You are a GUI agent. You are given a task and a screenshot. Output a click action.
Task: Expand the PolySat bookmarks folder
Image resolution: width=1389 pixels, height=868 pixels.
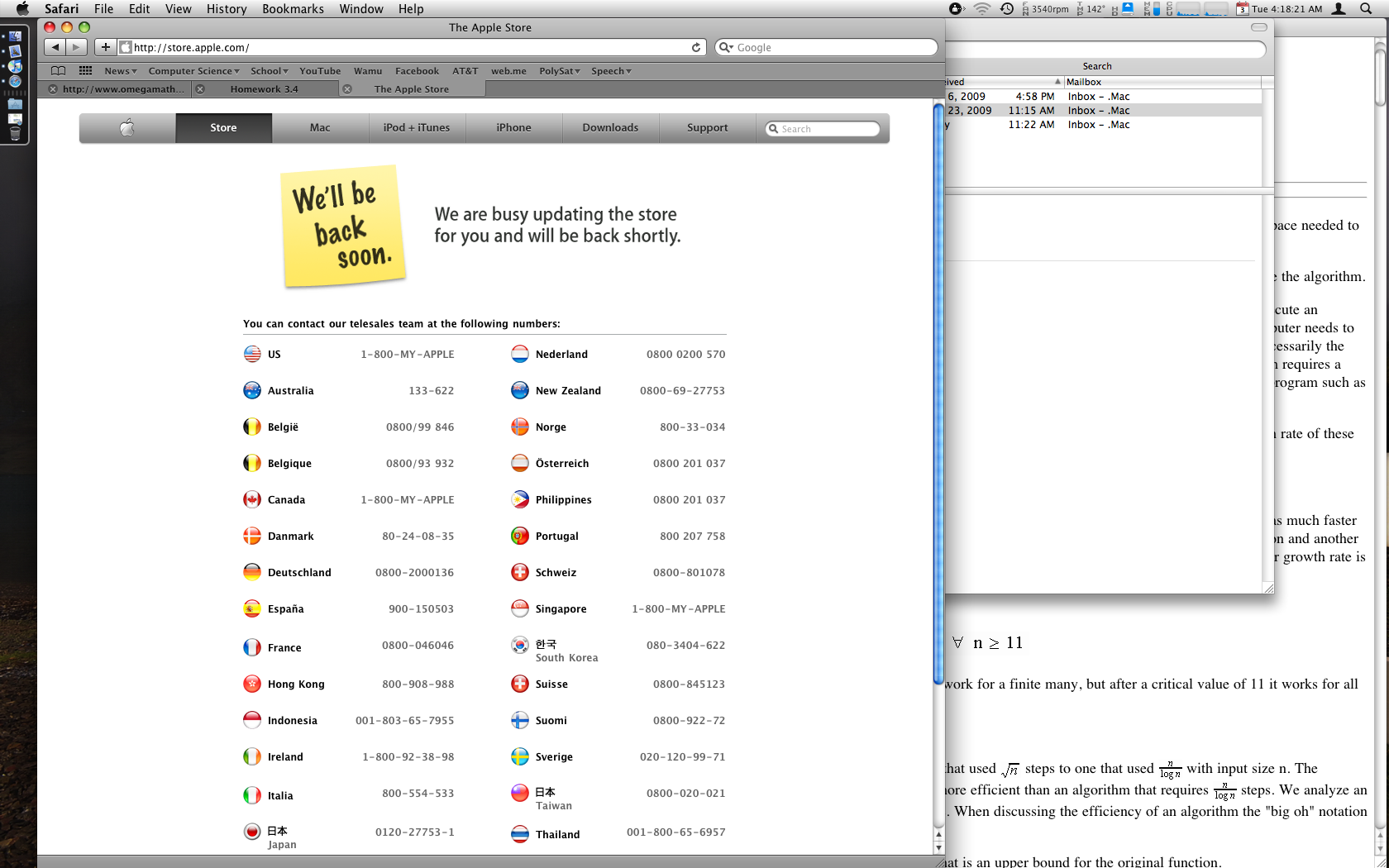560,71
